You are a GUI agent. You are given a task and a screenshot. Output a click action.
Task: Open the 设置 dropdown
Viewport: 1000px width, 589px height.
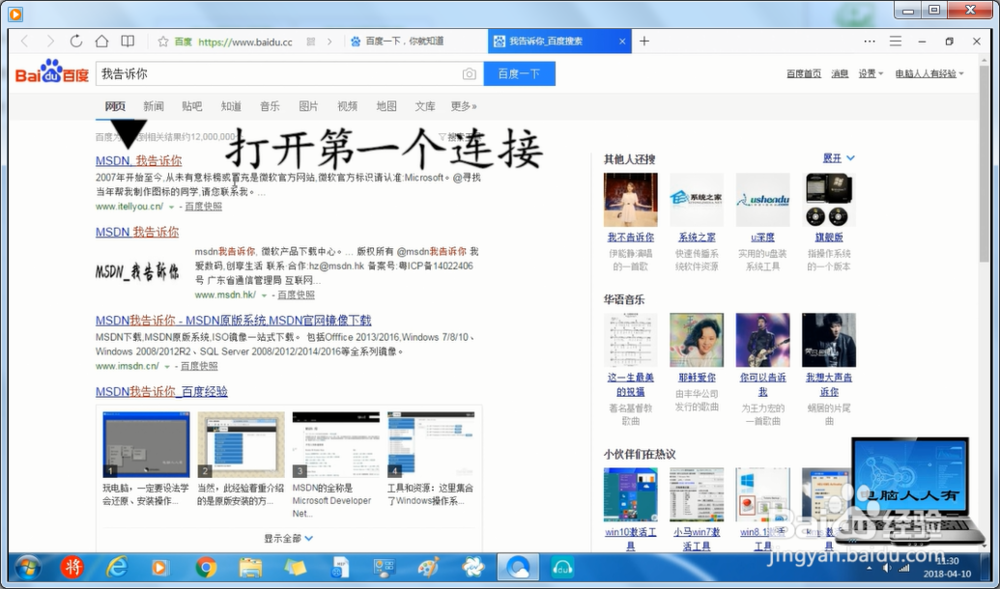(871, 74)
